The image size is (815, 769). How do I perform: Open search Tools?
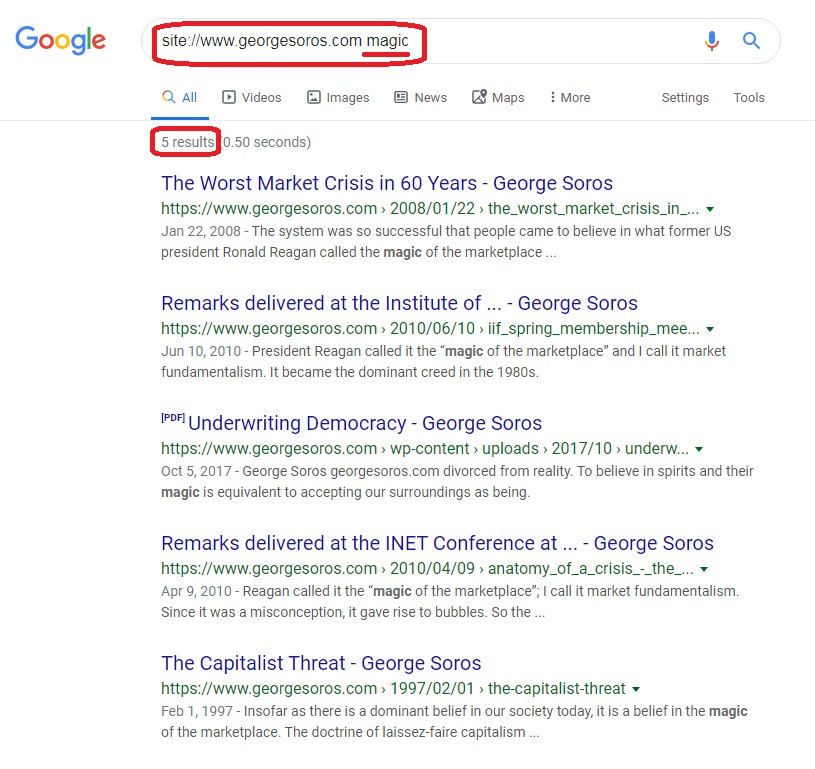[749, 97]
